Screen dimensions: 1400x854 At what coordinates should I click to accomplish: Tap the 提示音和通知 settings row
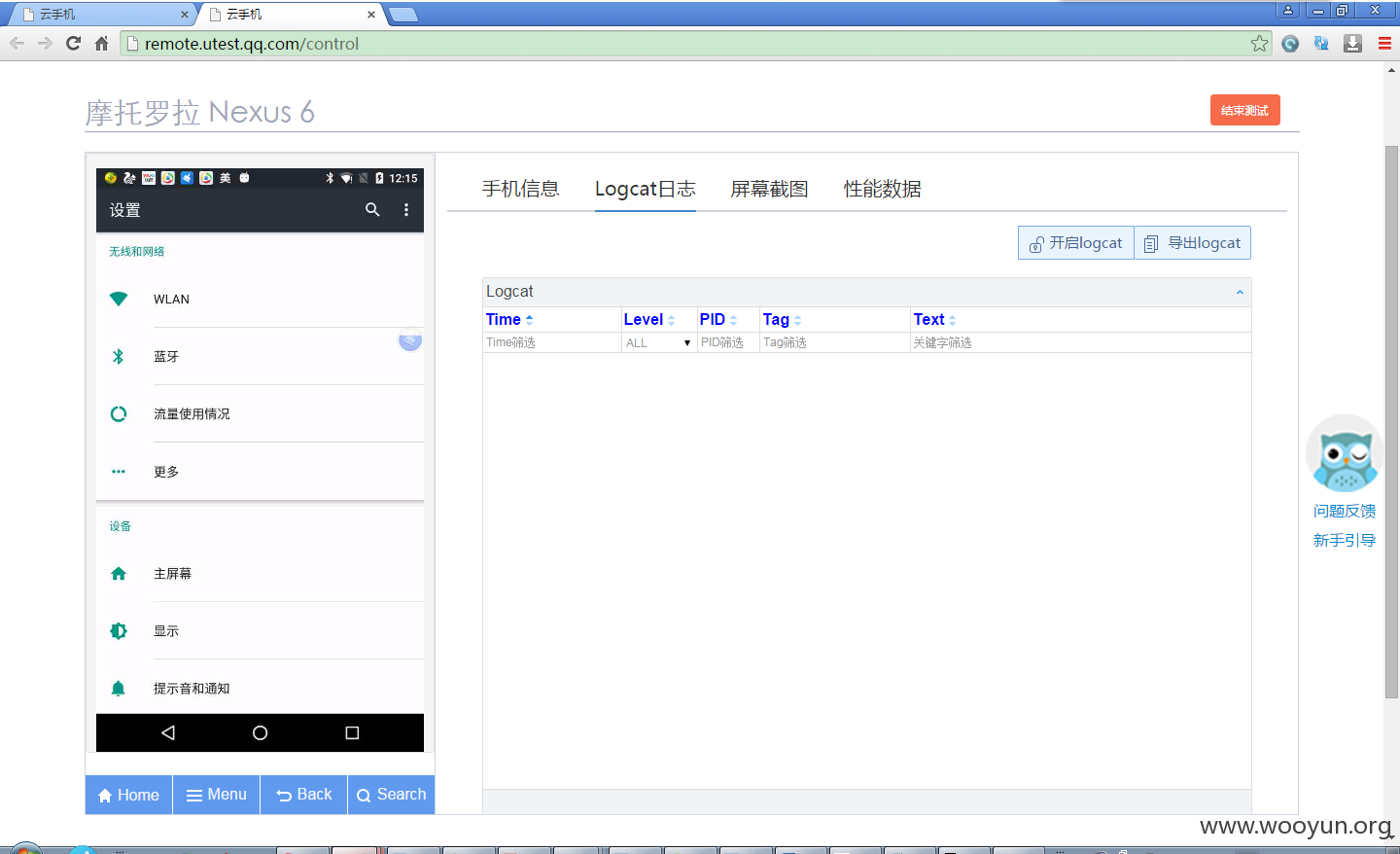pyautogui.click(x=260, y=688)
